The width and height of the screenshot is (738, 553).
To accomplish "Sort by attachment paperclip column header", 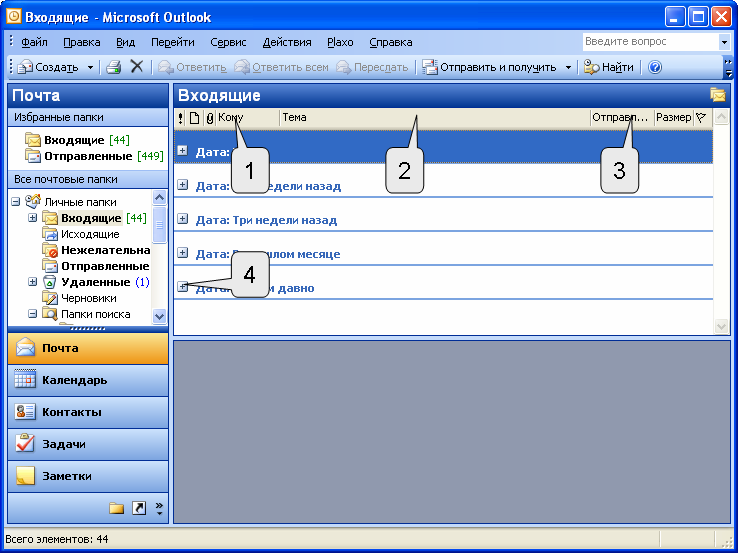I will (x=210, y=118).
